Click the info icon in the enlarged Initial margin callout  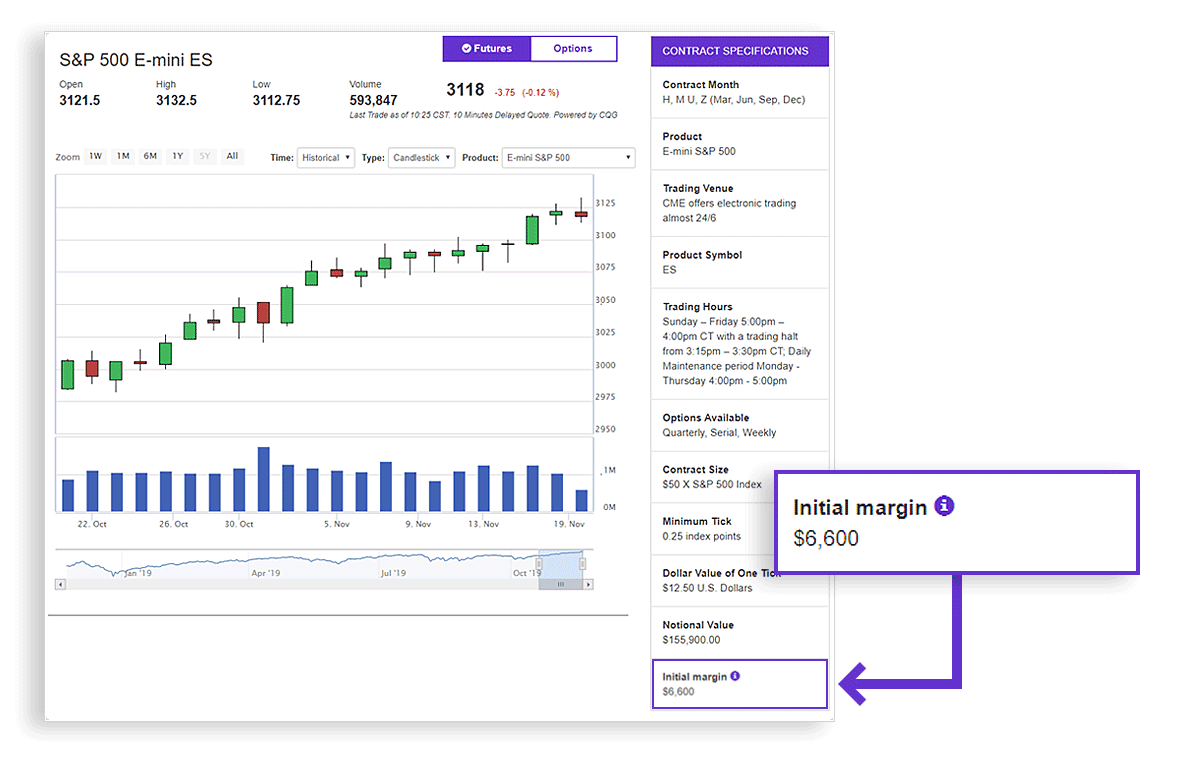[x=944, y=506]
